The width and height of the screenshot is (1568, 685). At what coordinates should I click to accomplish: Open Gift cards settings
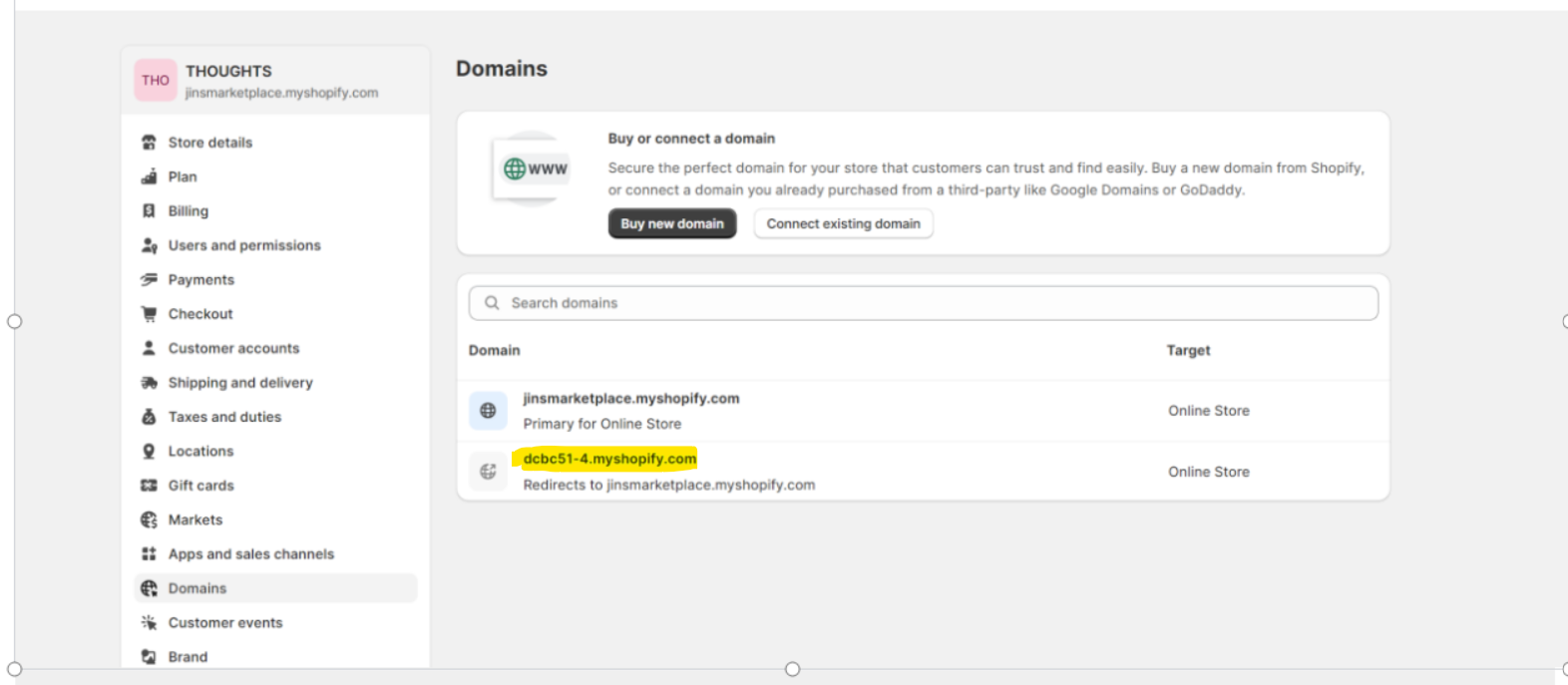tap(201, 486)
